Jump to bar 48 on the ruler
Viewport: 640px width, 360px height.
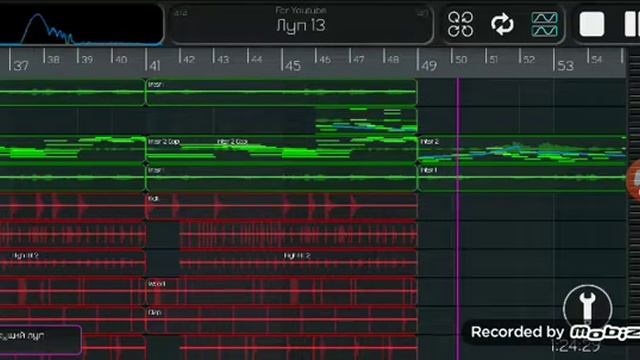coord(393,60)
